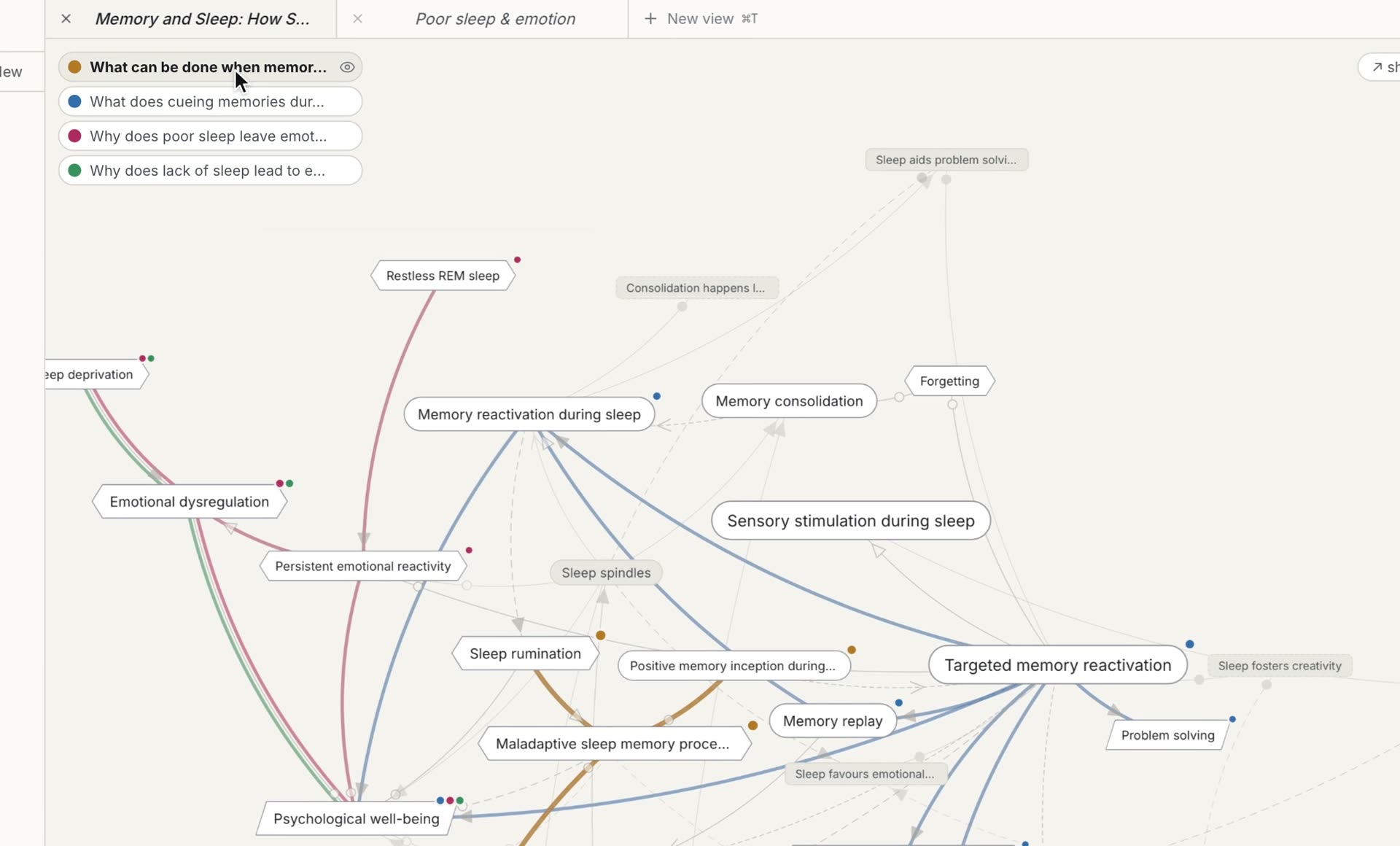Viewport: 1400px width, 846px height.
Task: Click 'Consolidation happens l...' label
Action: pos(696,288)
